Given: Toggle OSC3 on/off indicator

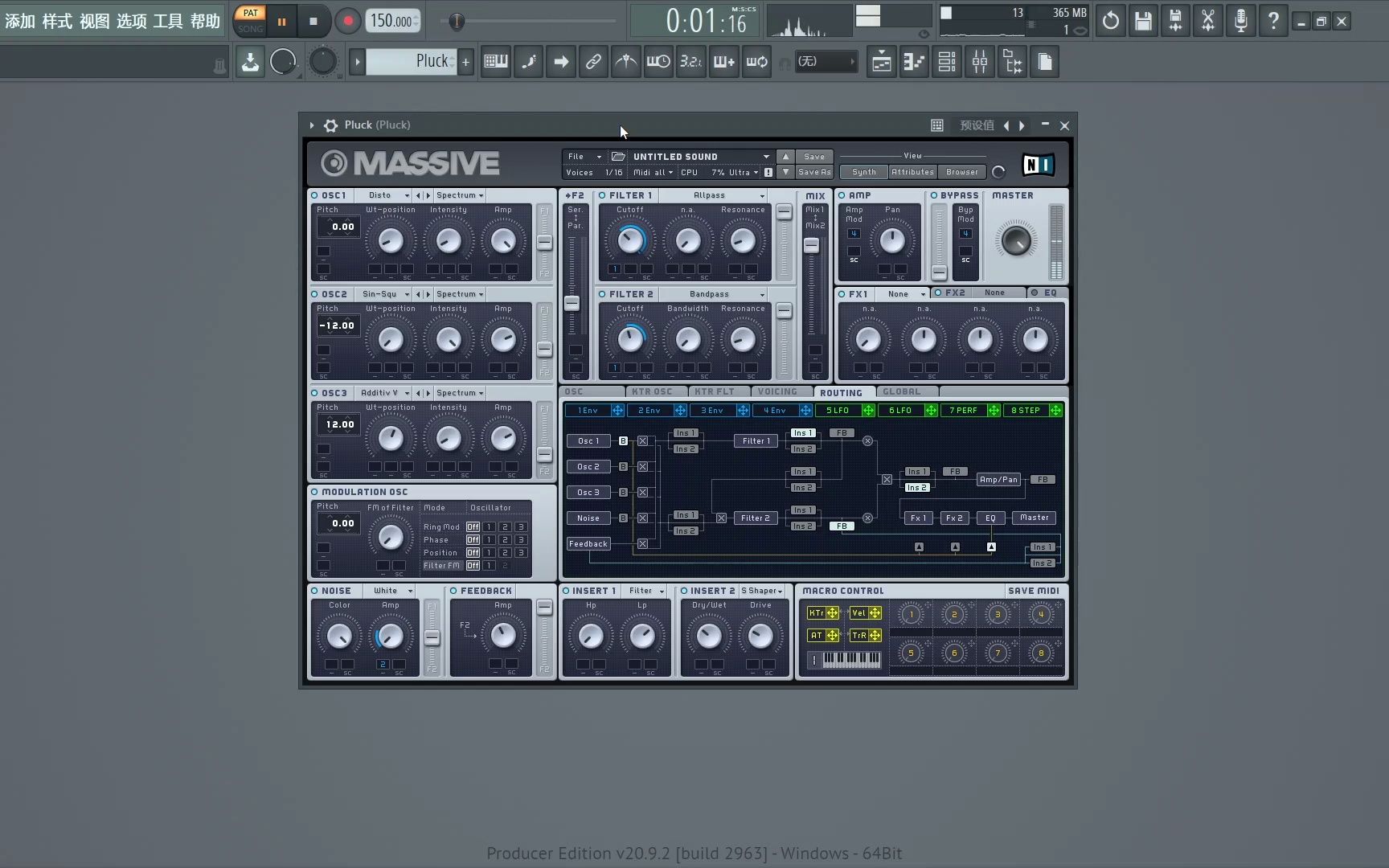Looking at the screenshot, I should coord(314,393).
